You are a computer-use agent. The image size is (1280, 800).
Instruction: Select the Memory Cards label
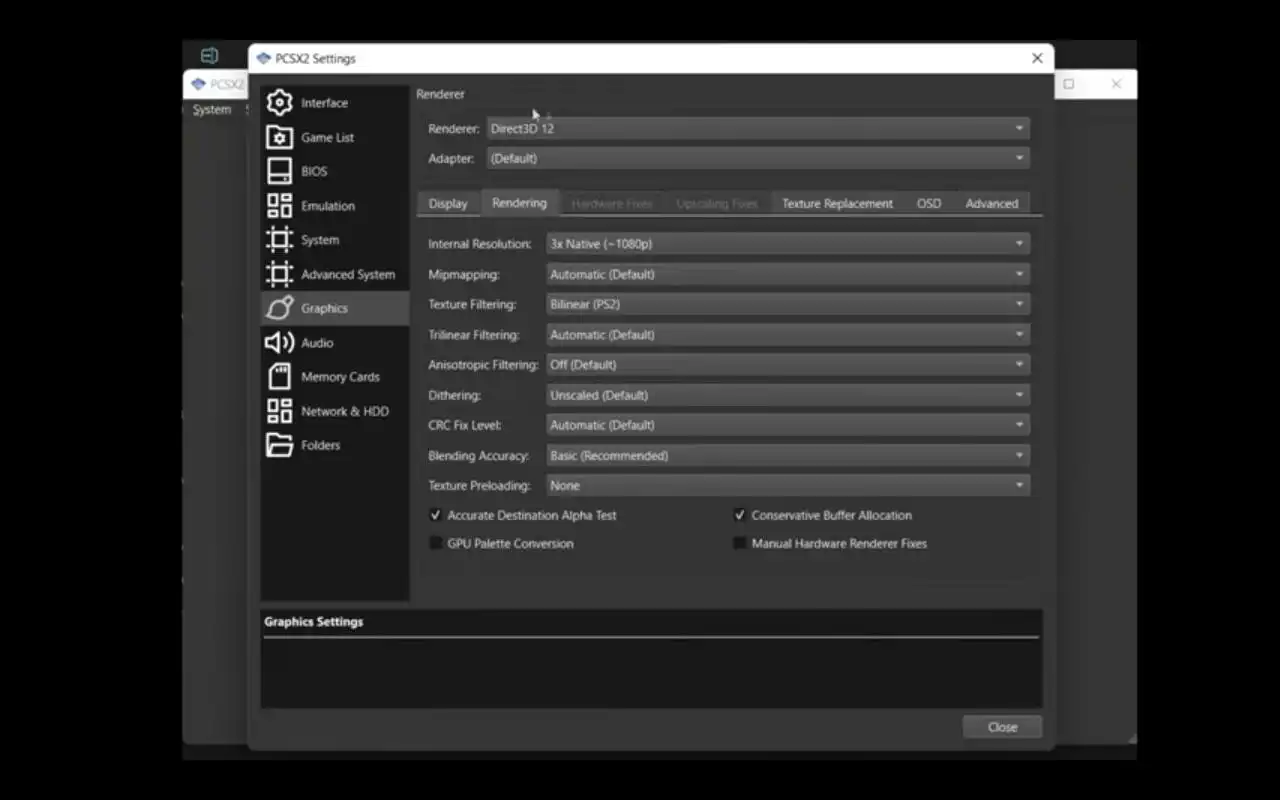[x=340, y=377]
